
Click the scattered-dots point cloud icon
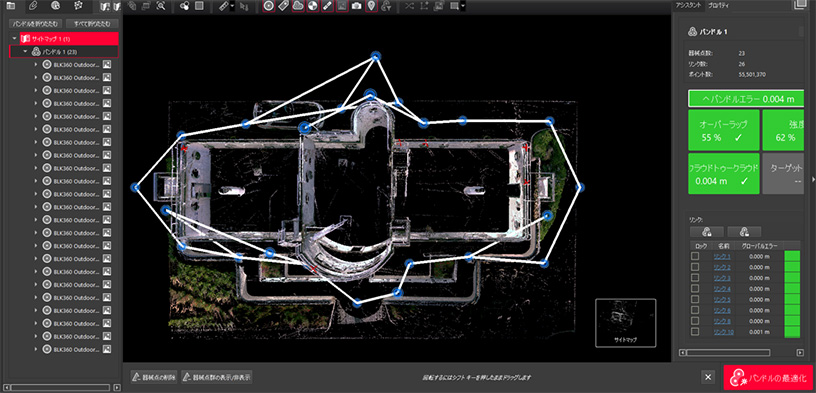point(78,6)
